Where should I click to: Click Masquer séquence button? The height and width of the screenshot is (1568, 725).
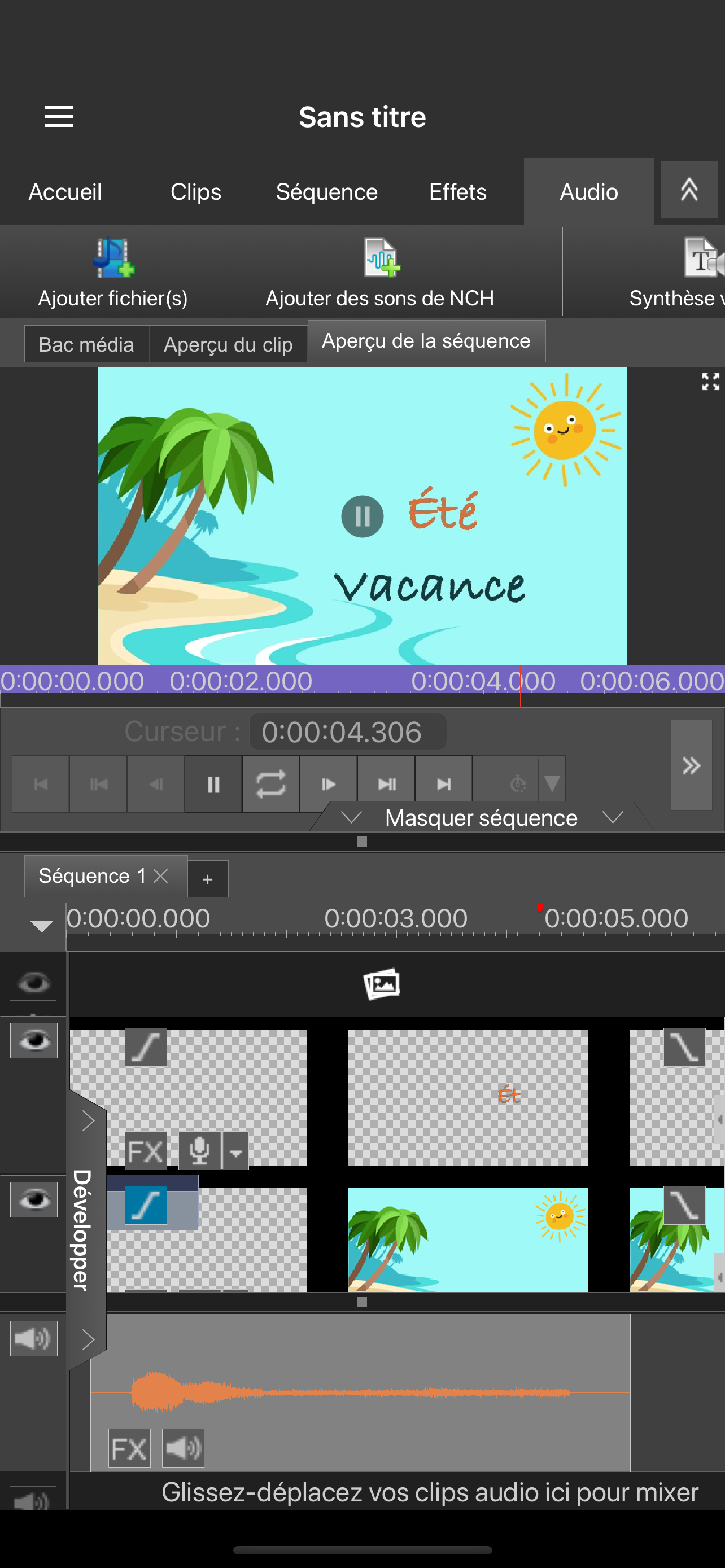click(481, 817)
